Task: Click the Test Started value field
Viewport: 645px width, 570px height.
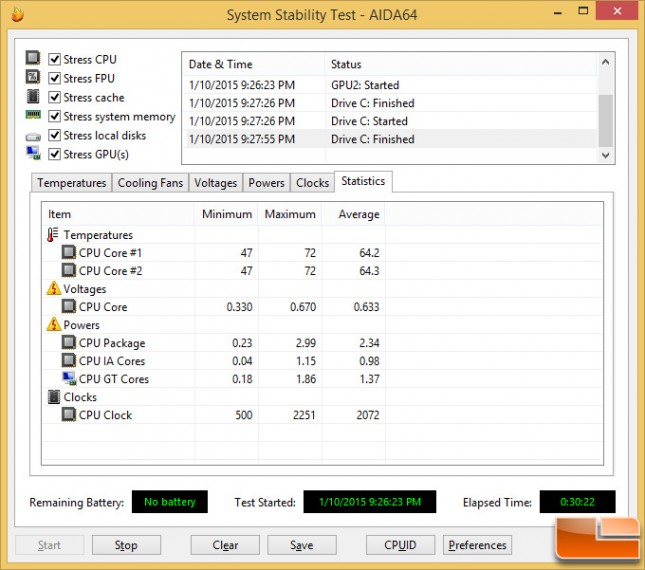Action: coord(370,502)
